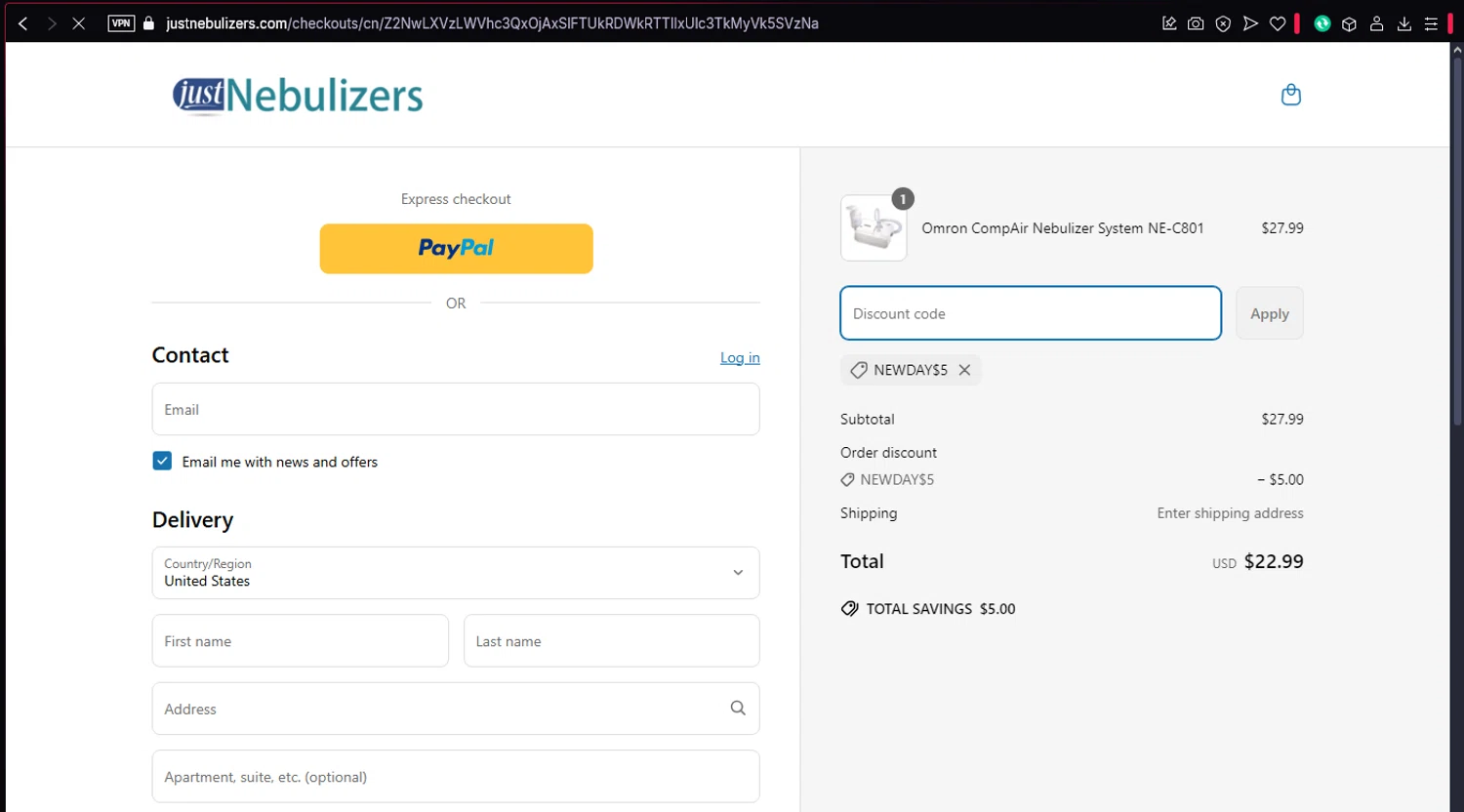This screenshot has height=812, width=1464.
Task: Go forward to the next page
Action: point(52,23)
